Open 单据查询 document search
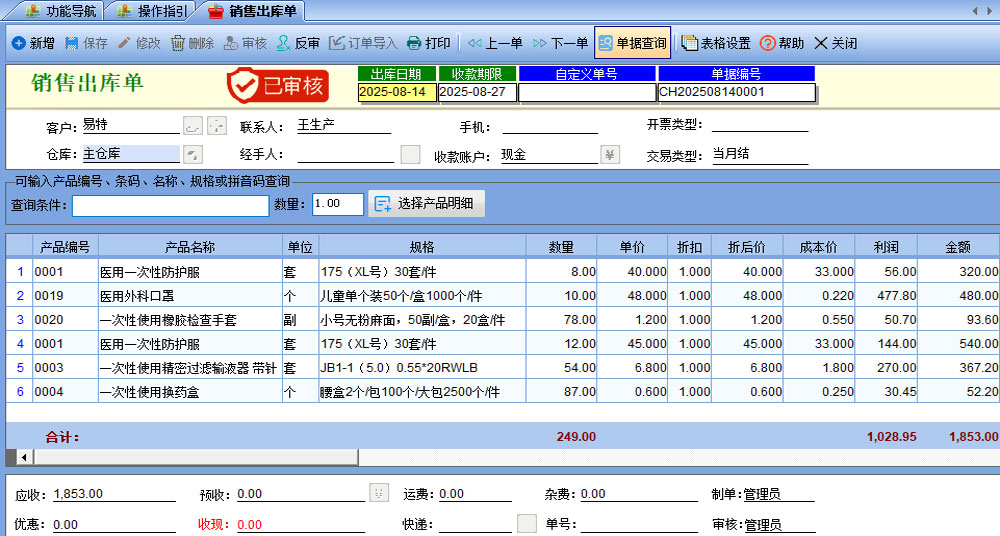 (x=633, y=43)
